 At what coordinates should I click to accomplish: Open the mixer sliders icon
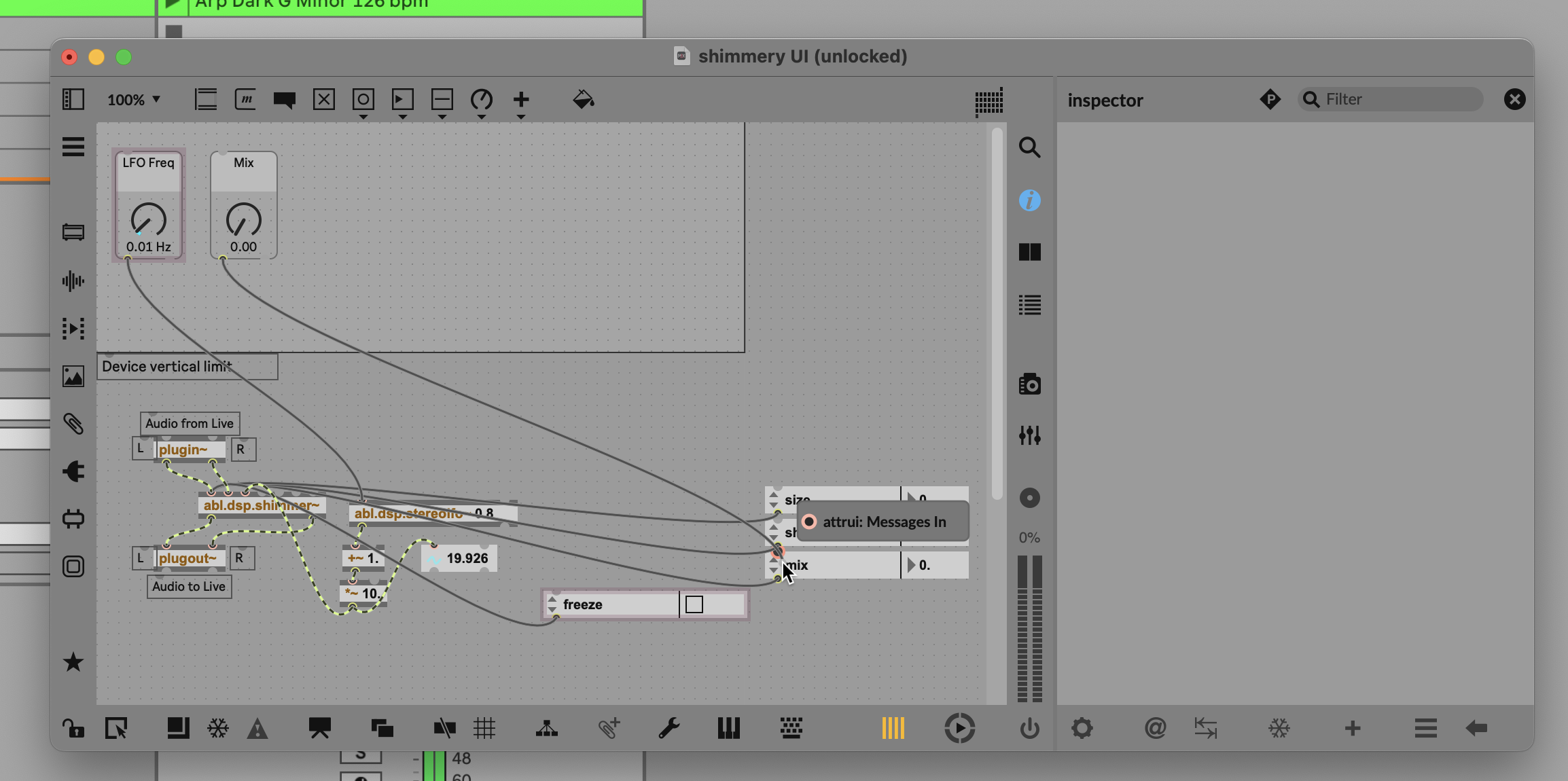(x=1029, y=435)
